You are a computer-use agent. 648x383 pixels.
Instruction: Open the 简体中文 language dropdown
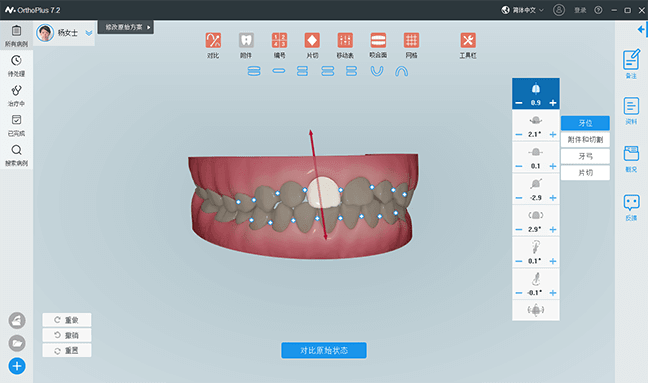[x=523, y=10]
